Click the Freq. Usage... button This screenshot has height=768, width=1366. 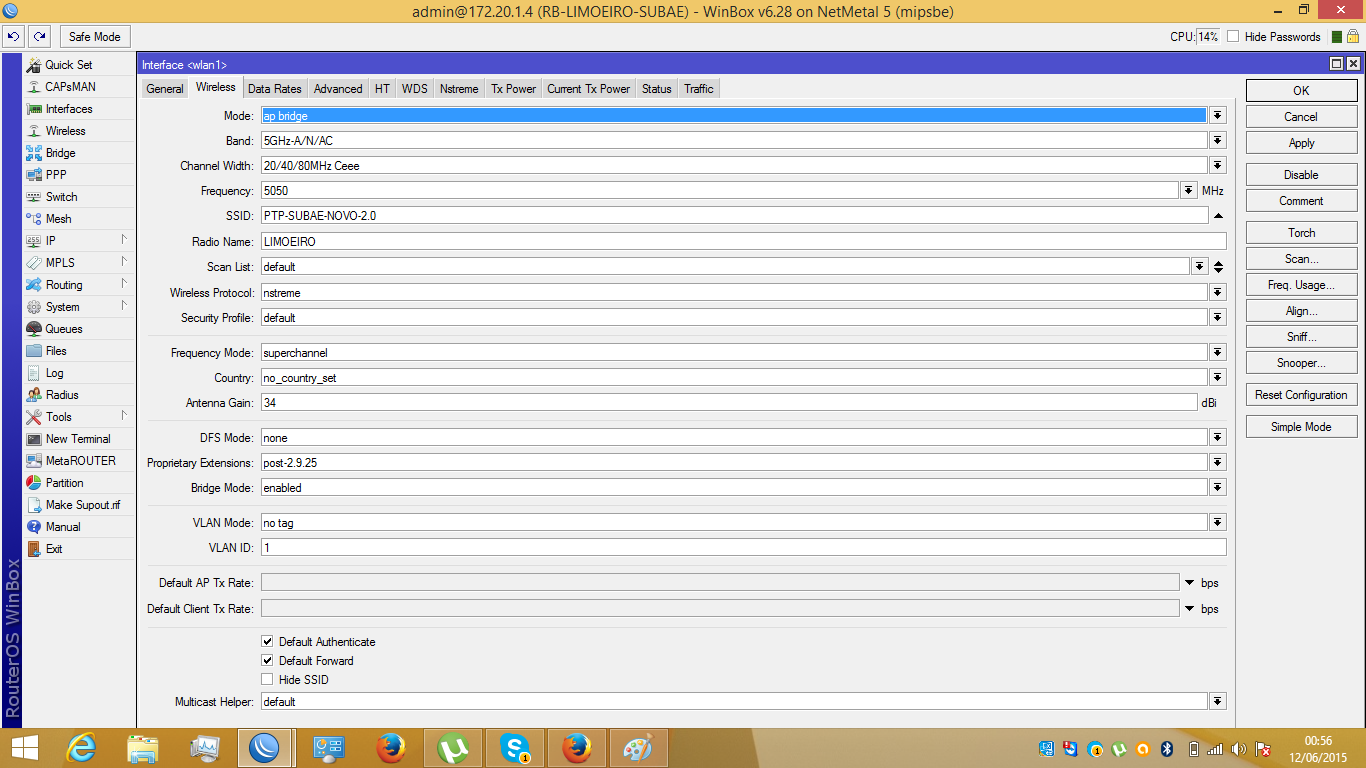[x=1301, y=285]
